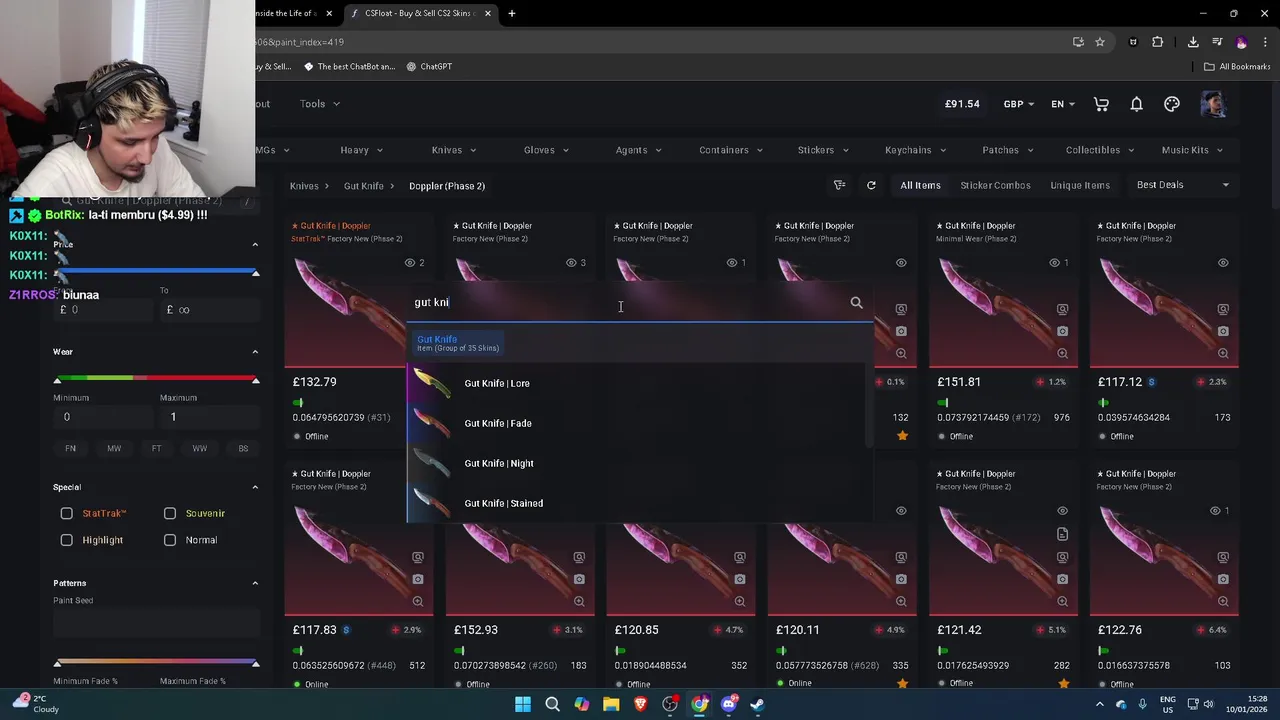The image size is (1280, 720).
Task: Open the shopping cart
Action: click(x=1101, y=104)
